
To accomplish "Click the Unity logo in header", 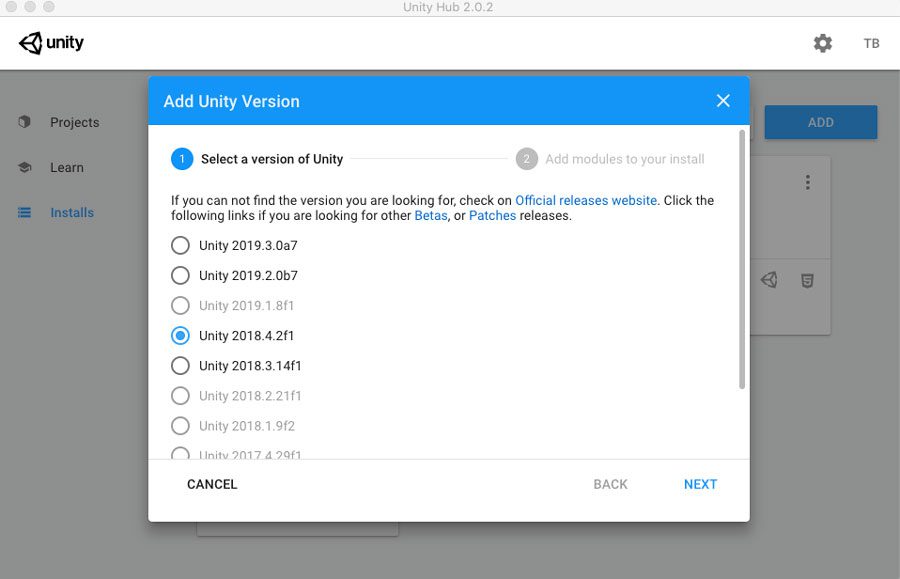I will [x=51, y=43].
